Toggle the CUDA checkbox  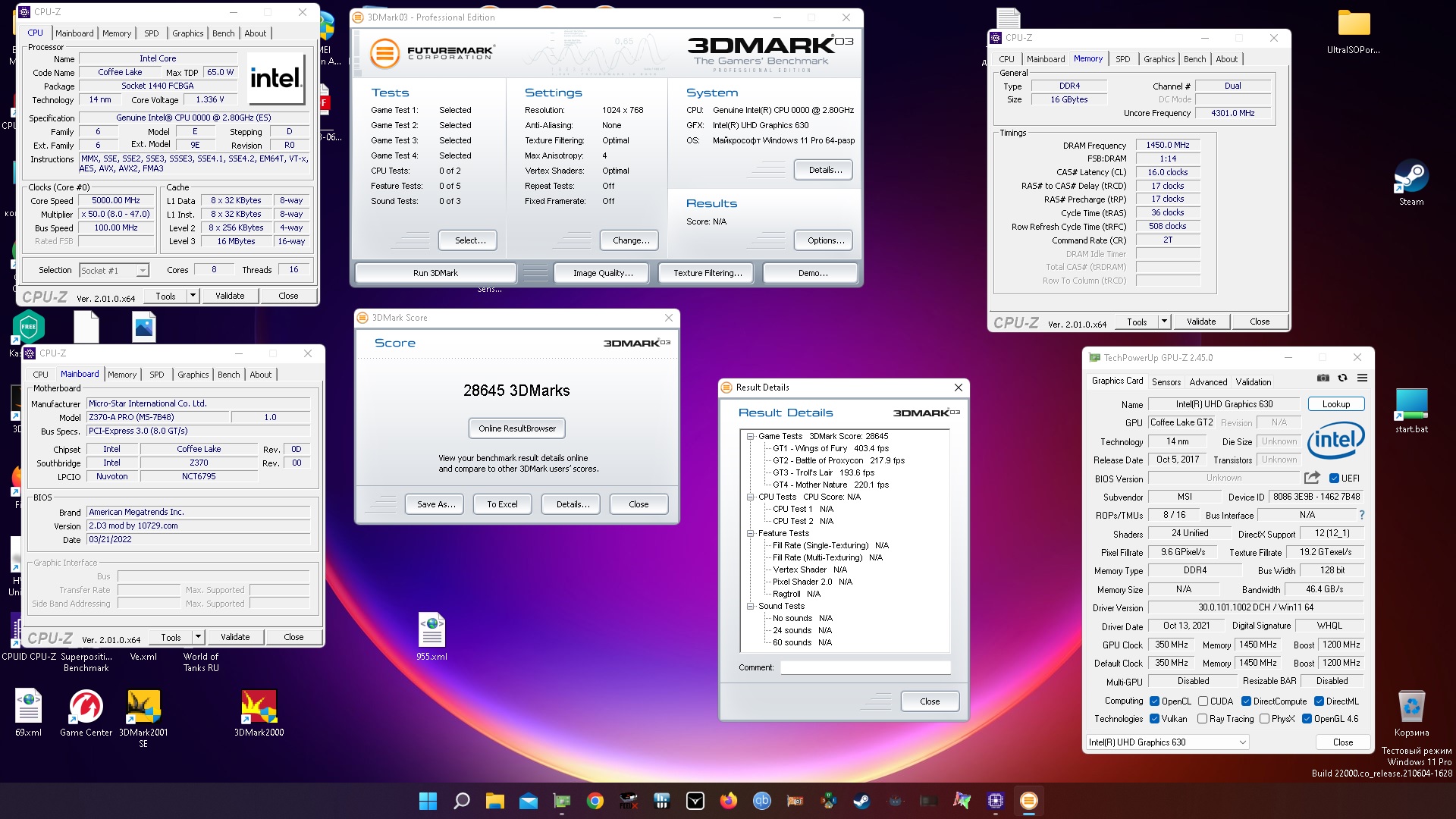point(1203,701)
